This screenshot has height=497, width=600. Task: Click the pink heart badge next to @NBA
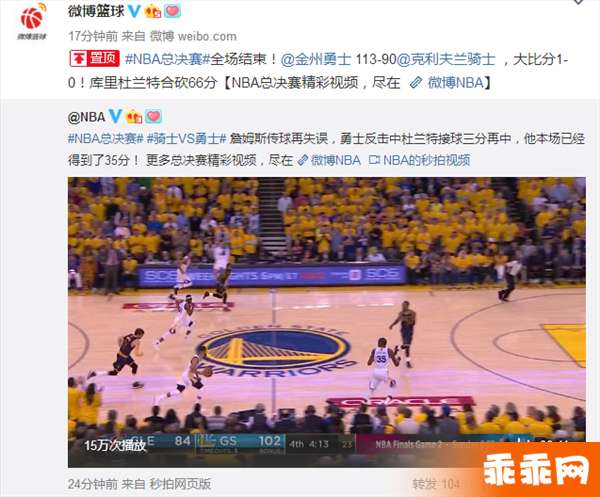153,116
